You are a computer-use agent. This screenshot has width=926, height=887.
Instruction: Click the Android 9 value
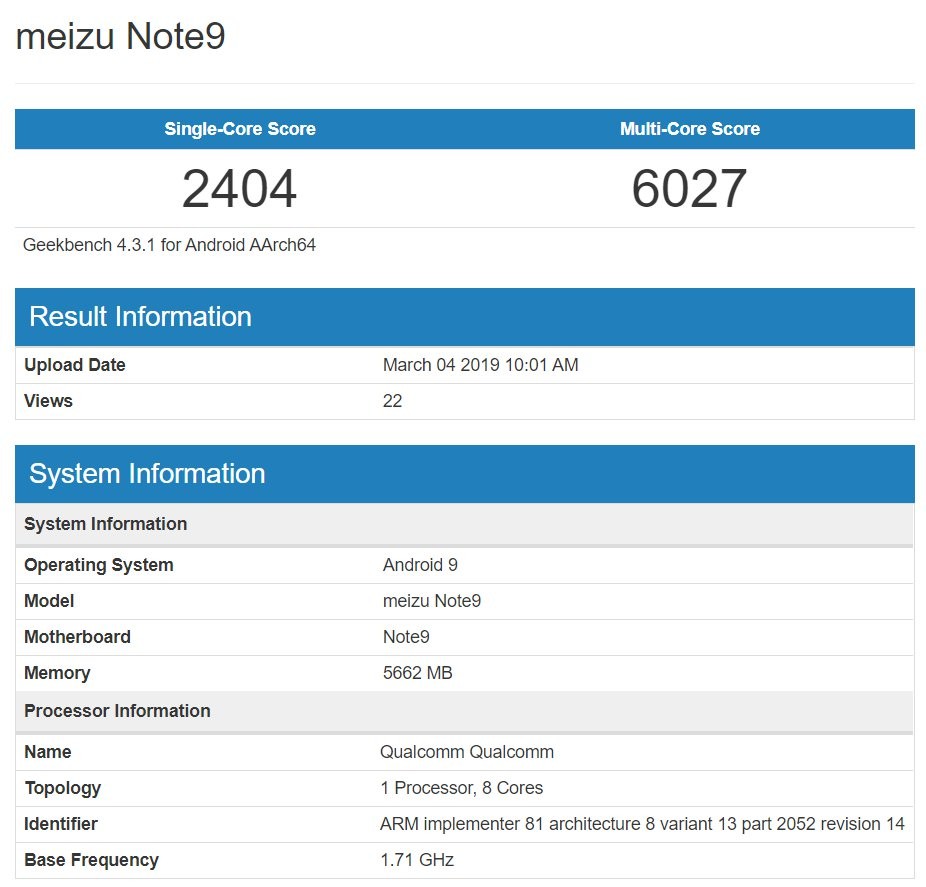420,565
